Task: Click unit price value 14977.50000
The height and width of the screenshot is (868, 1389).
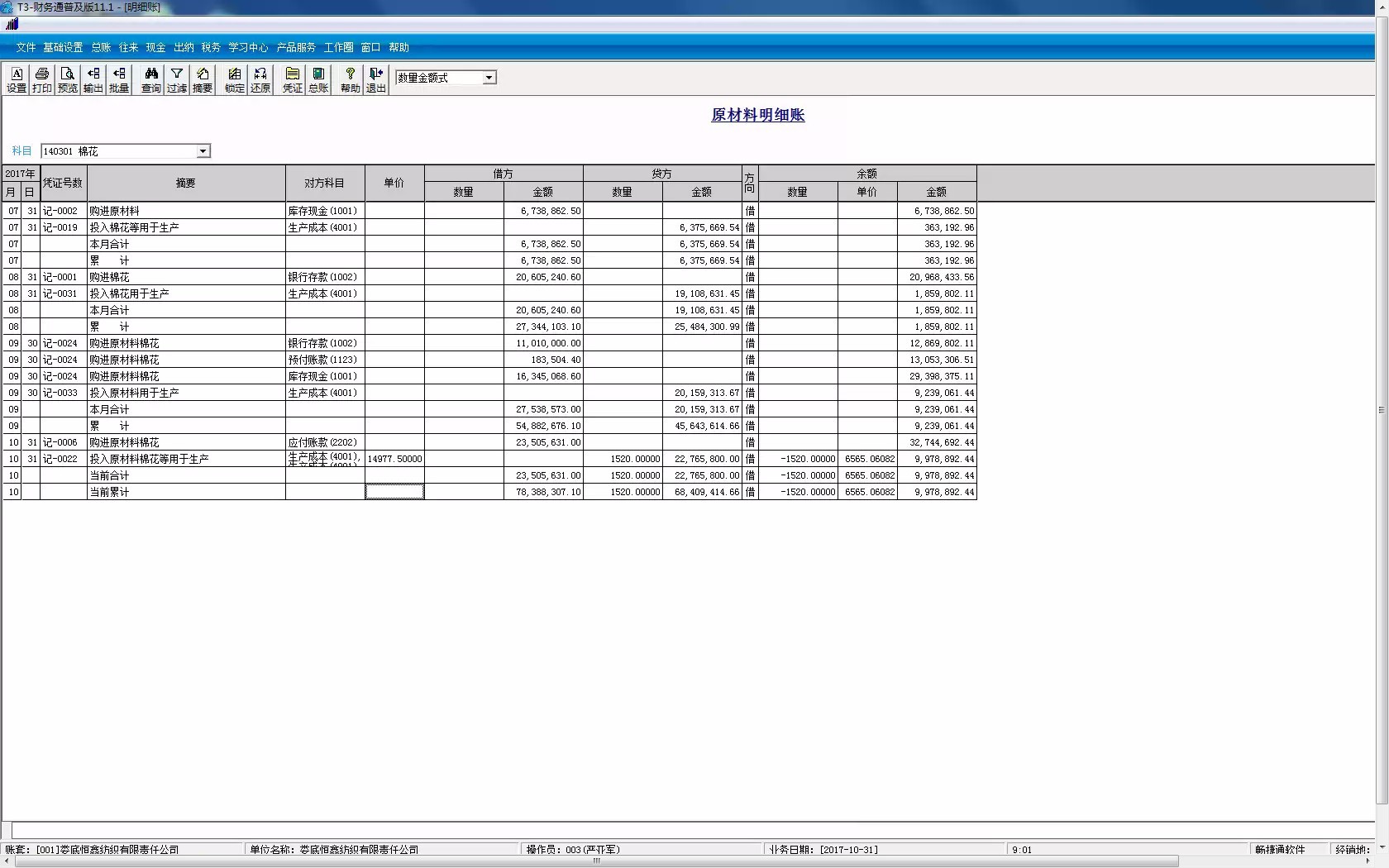Action: 394,459
